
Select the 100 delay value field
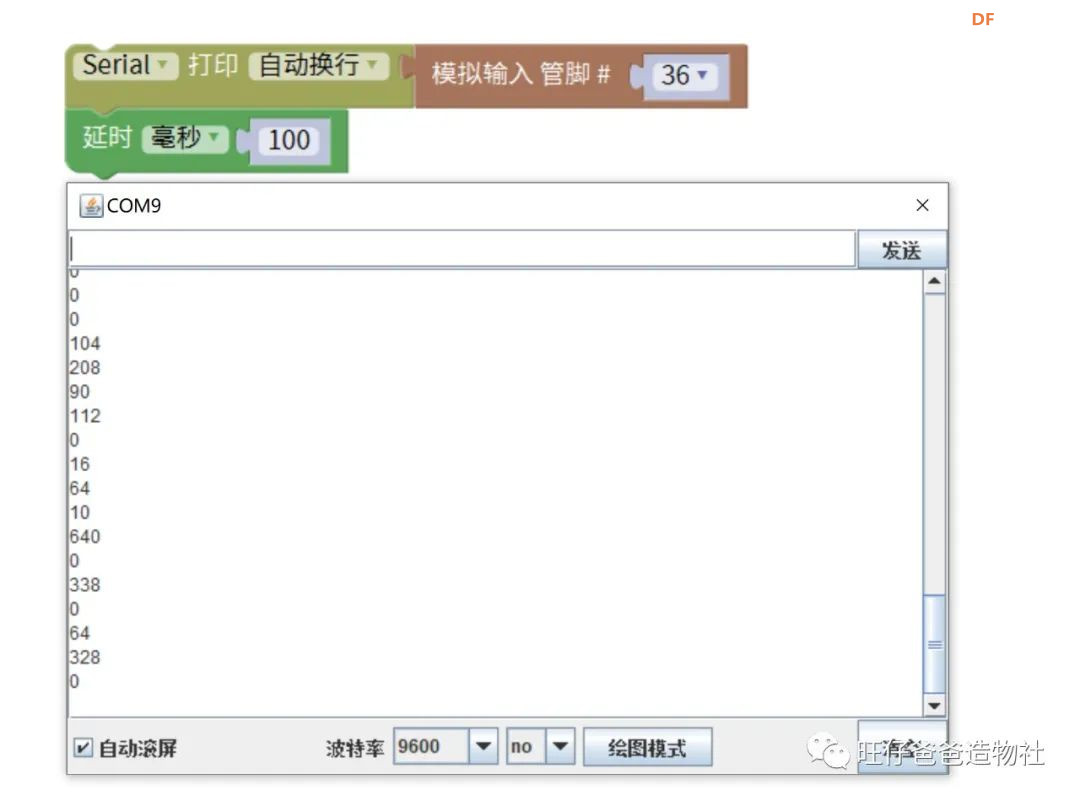tap(289, 141)
